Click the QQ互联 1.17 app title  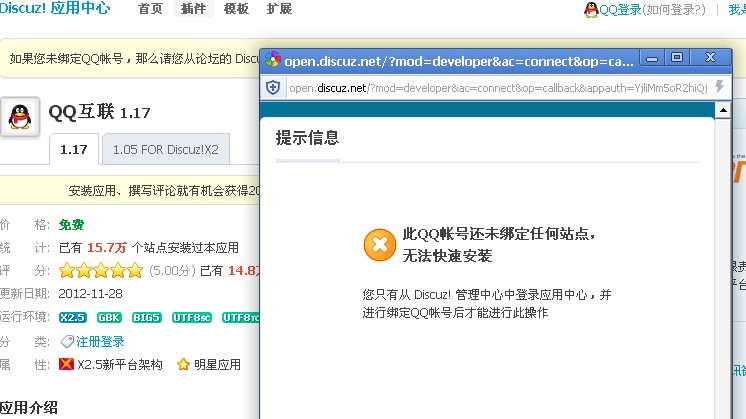(99, 112)
